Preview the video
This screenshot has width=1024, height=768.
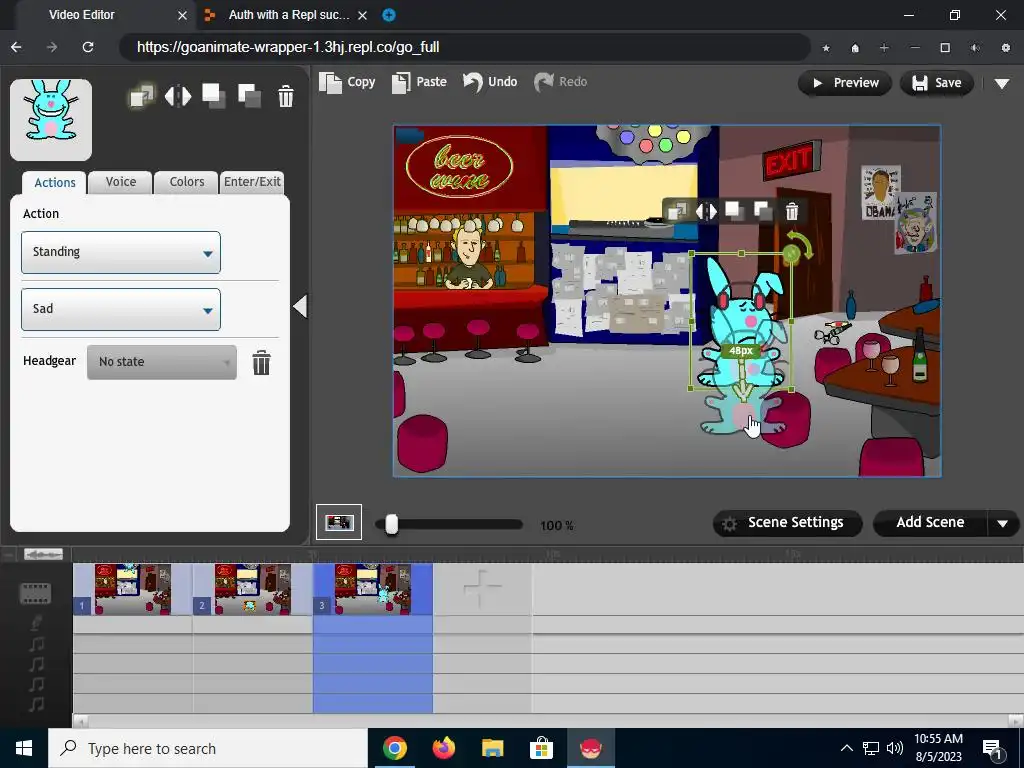pyautogui.click(x=844, y=83)
